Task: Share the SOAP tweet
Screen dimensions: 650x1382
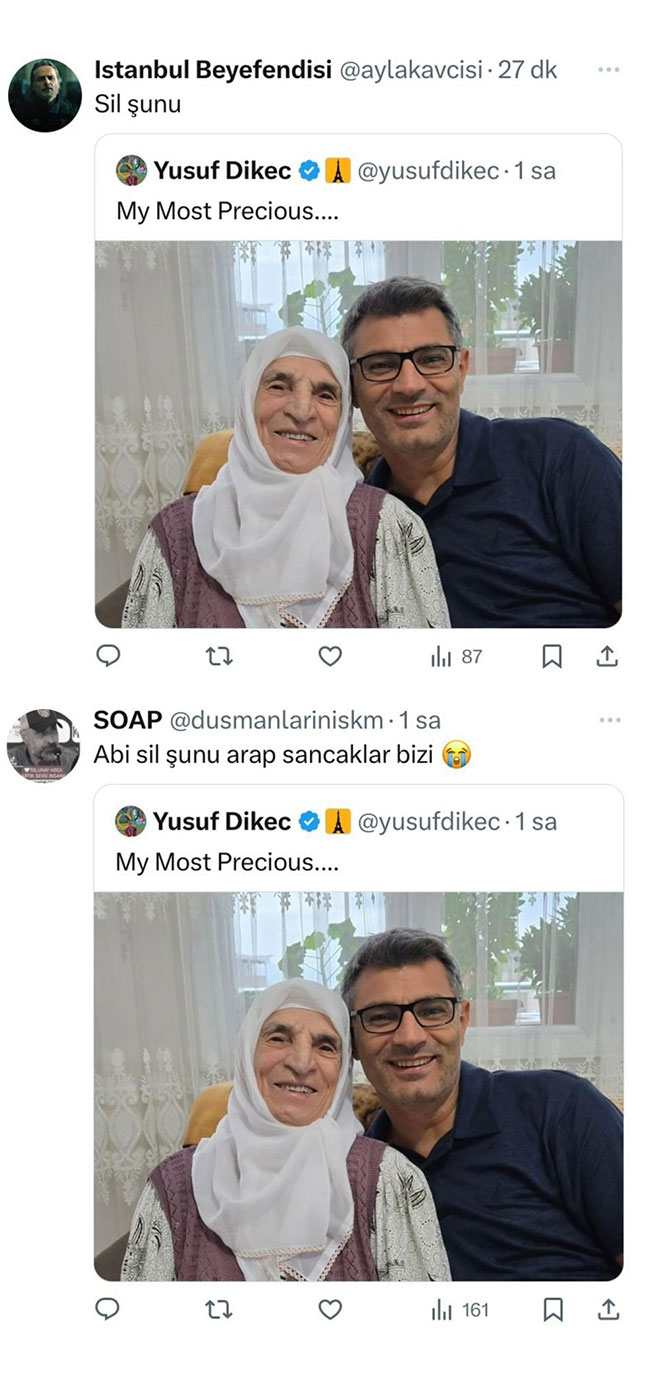Action: (x=608, y=1309)
